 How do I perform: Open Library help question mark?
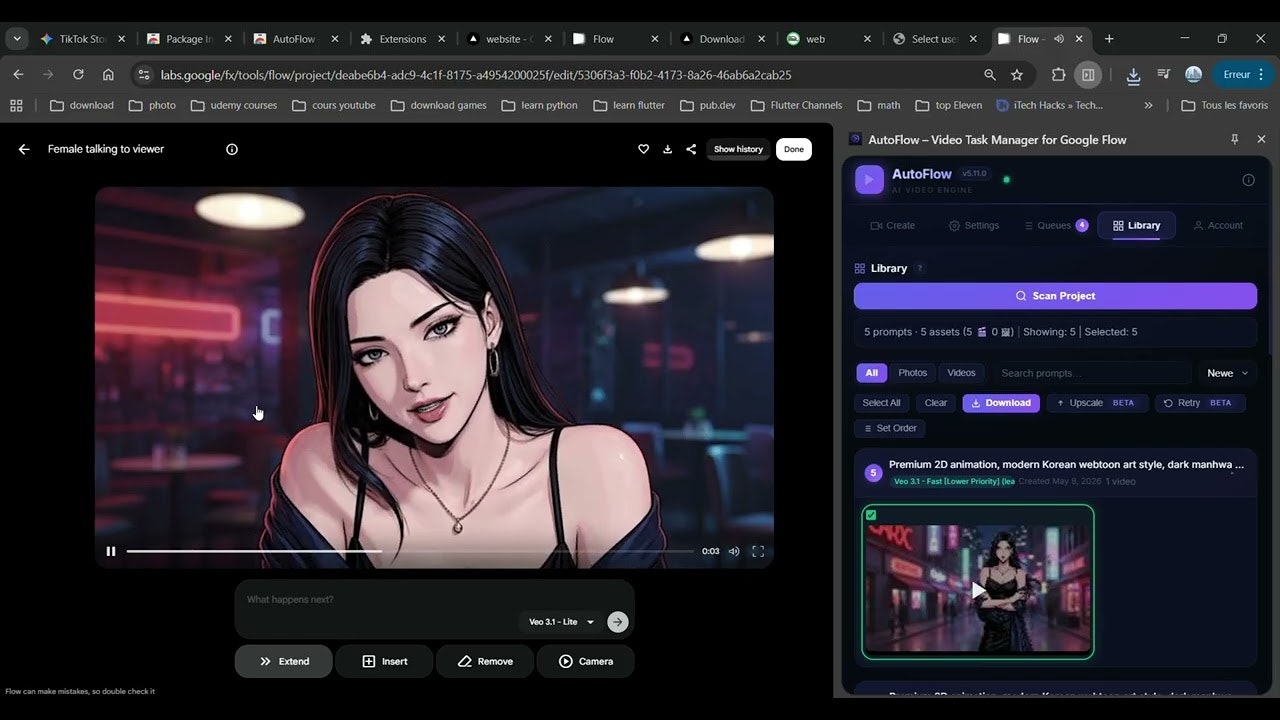click(x=920, y=268)
